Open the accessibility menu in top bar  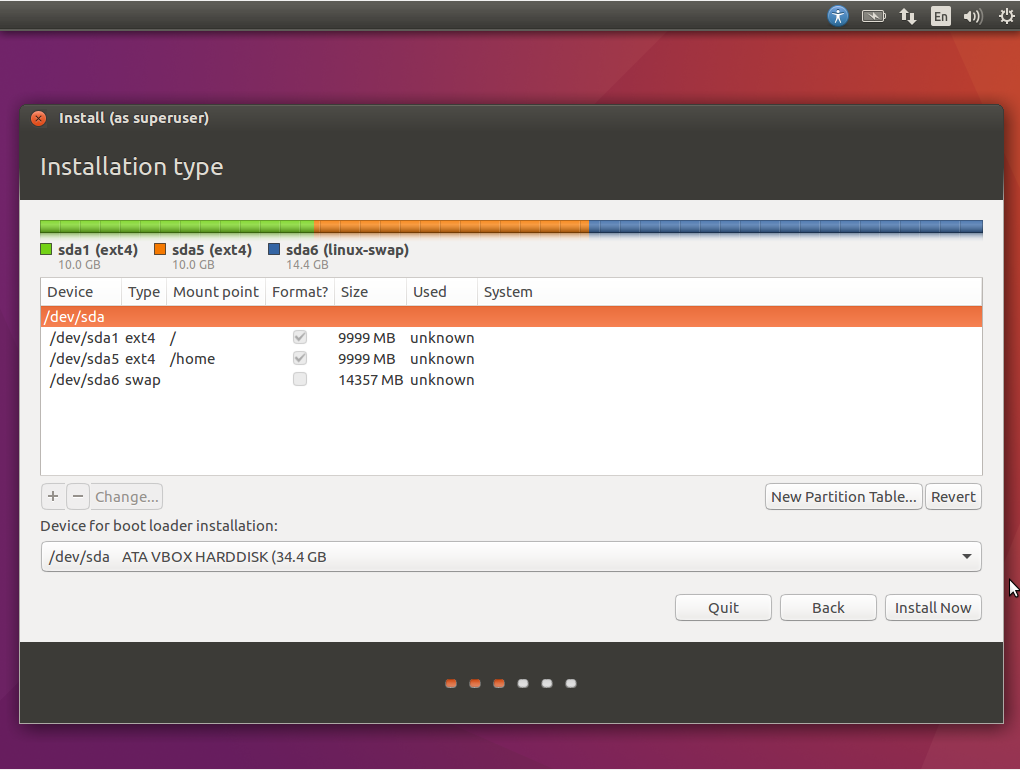click(838, 16)
